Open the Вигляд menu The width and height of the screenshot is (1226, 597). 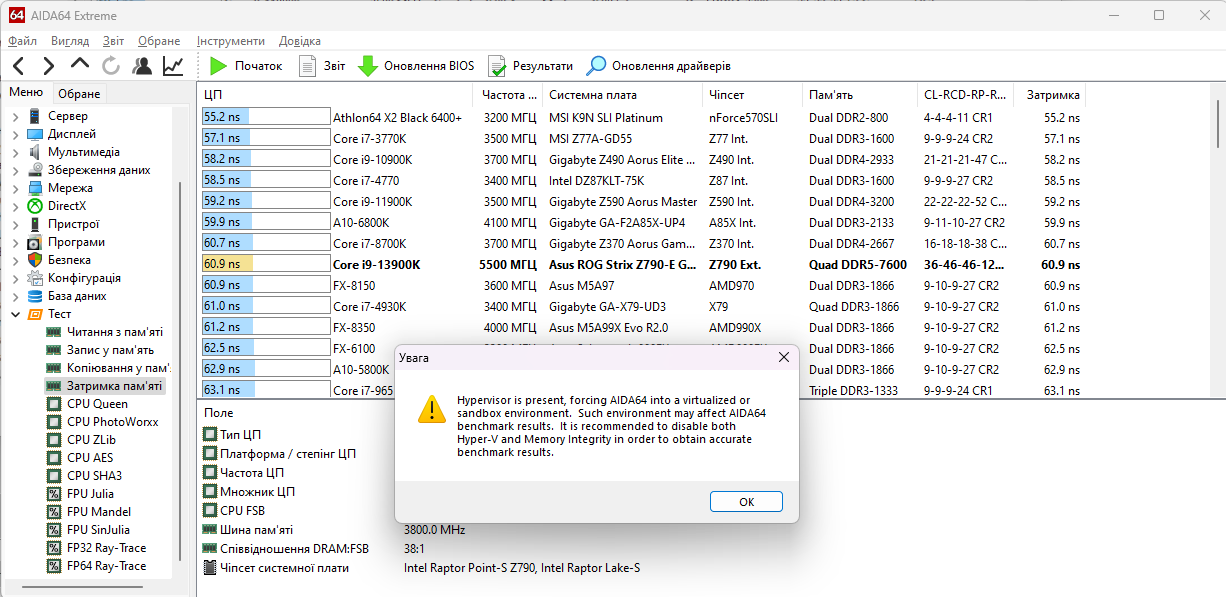coord(69,41)
